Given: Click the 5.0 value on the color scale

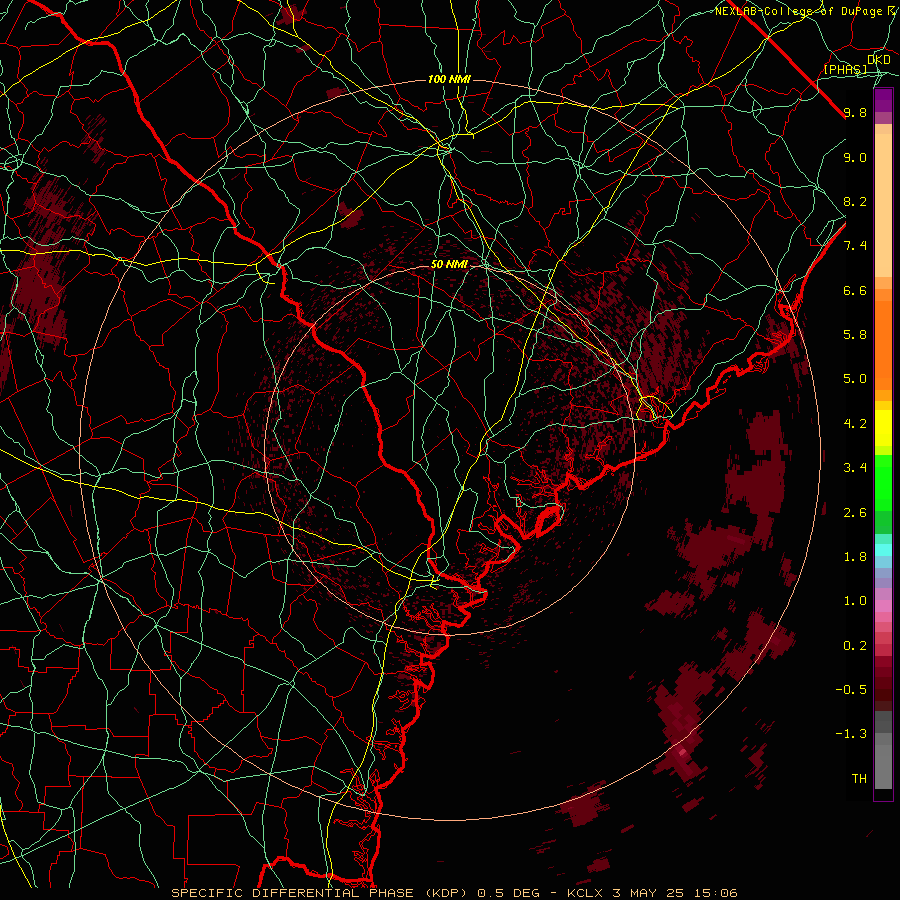Looking at the screenshot, I should click(x=855, y=379).
